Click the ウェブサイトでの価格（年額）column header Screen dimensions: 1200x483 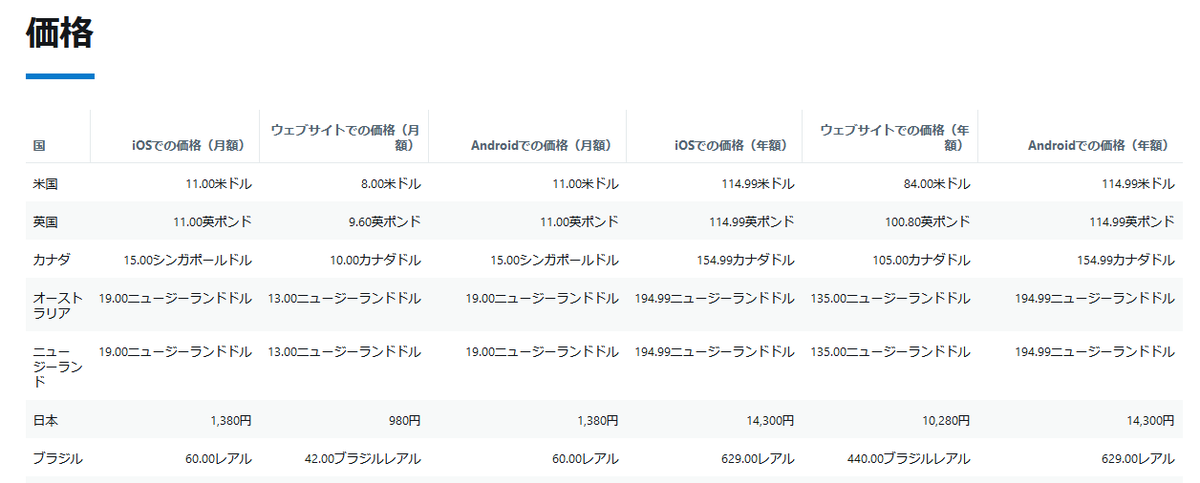point(895,138)
